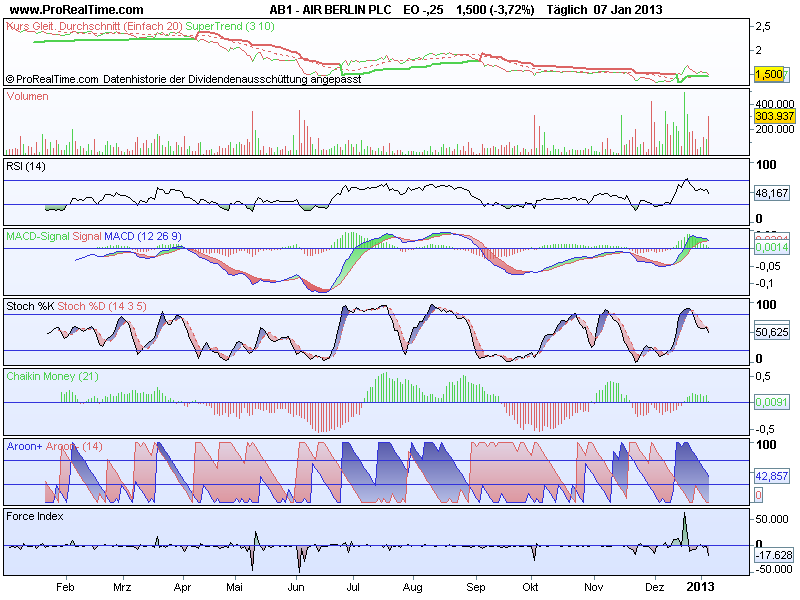Click the Dez month axis label

pos(655,587)
